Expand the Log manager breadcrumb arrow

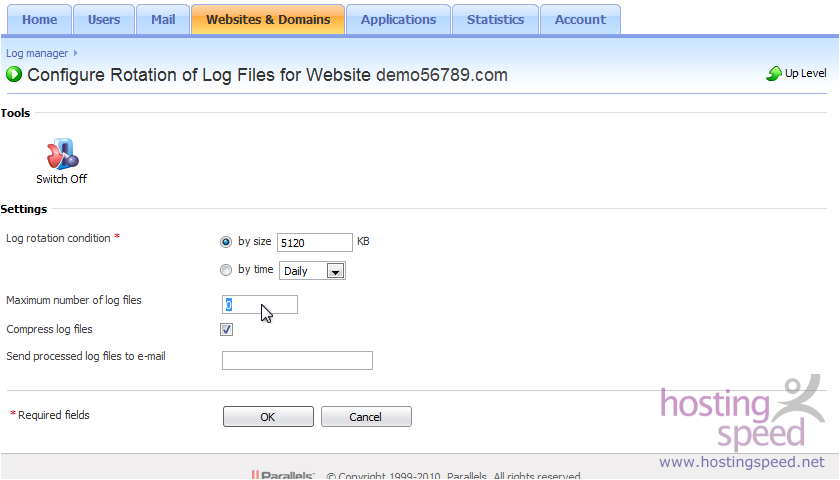coord(75,52)
